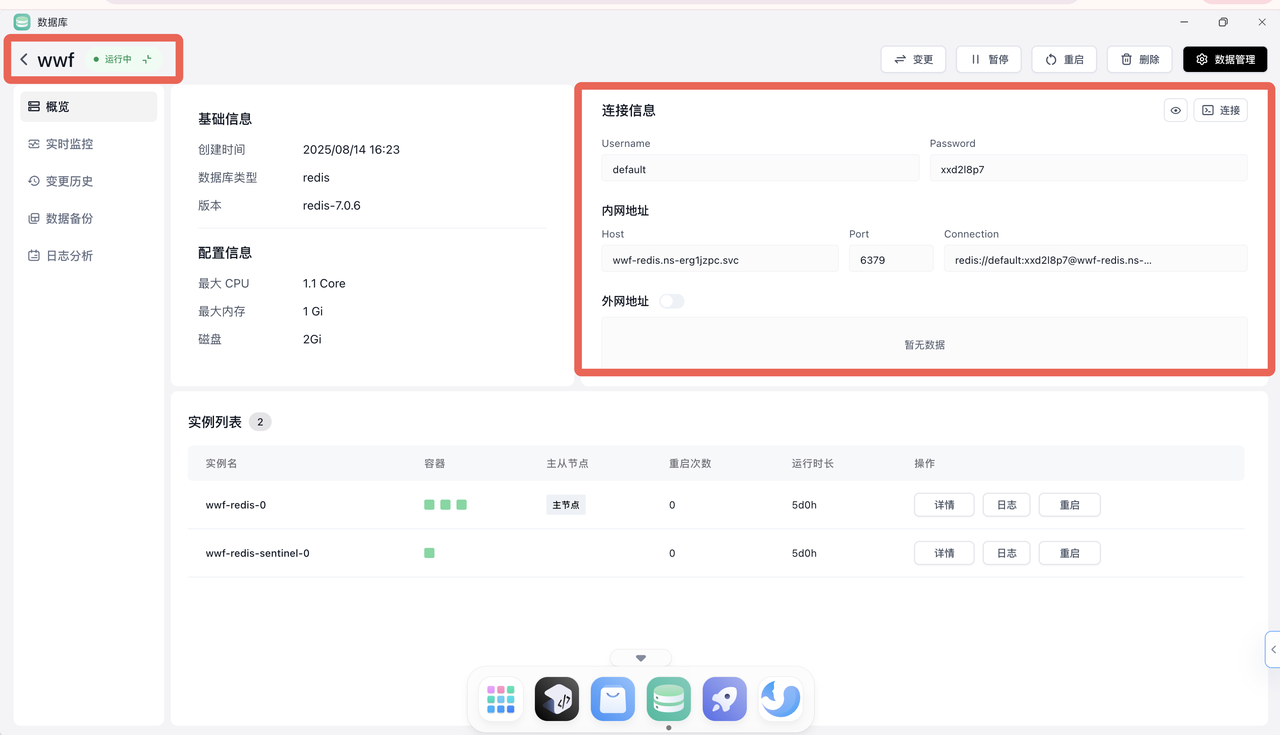Open the code DevBox icon in dock

click(x=556, y=699)
